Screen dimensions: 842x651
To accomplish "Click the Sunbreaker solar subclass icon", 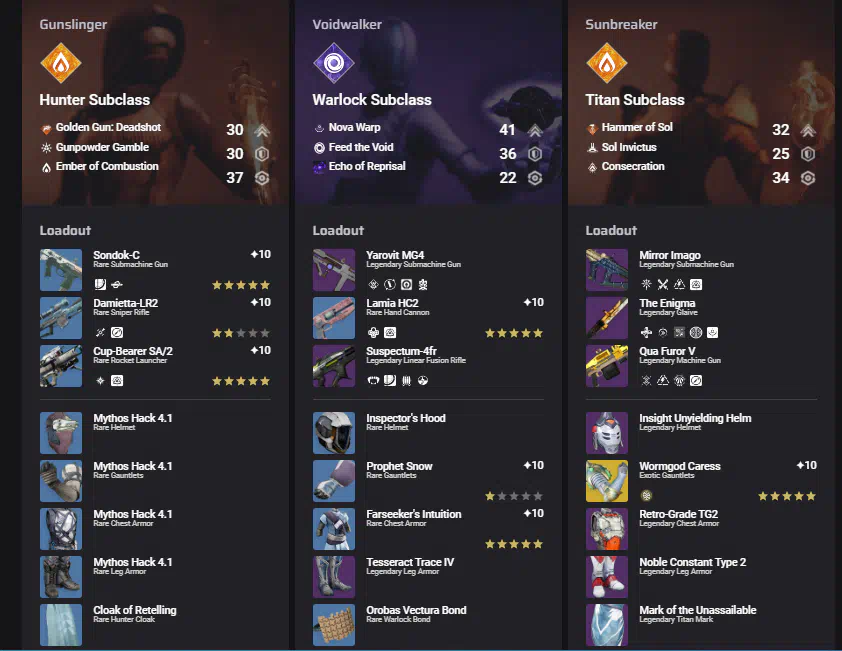I will click(x=607, y=63).
